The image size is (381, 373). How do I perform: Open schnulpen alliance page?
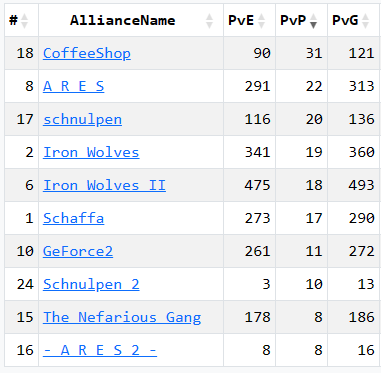[x=82, y=119]
